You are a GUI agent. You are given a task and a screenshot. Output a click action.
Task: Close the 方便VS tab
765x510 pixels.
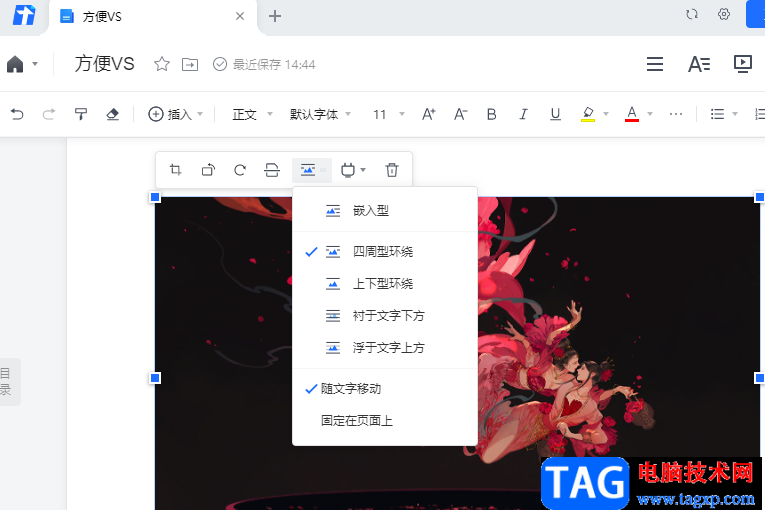pyautogui.click(x=240, y=16)
